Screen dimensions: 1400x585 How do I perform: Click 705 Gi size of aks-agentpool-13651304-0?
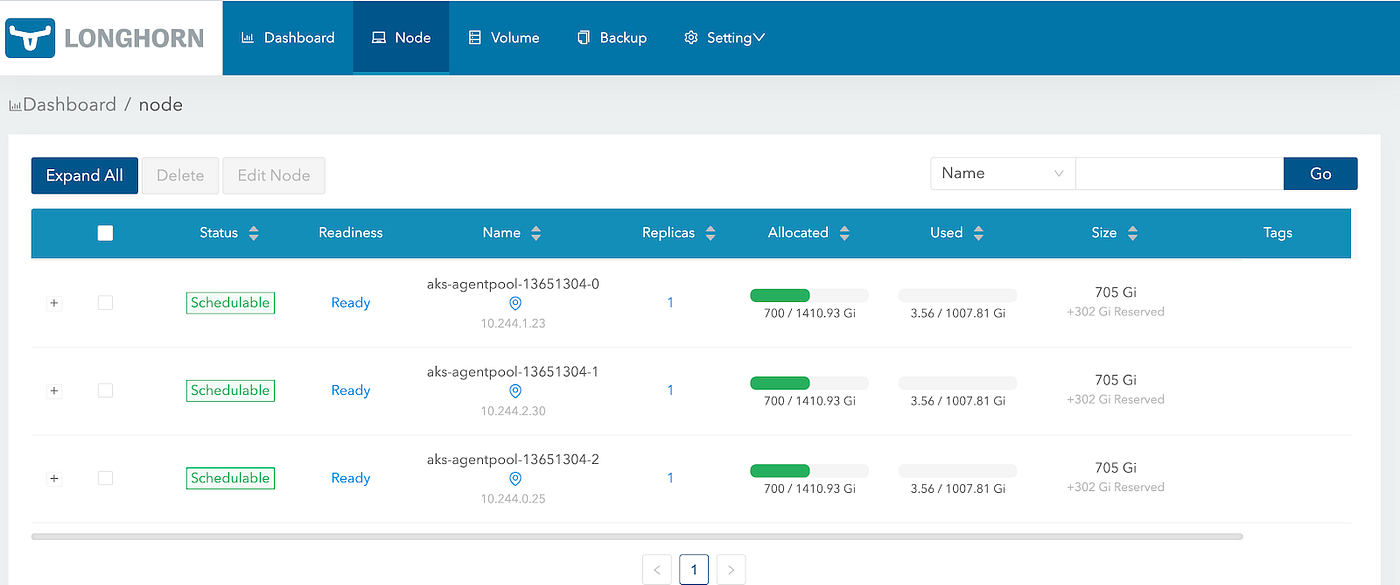pyautogui.click(x=1116, y=293)
